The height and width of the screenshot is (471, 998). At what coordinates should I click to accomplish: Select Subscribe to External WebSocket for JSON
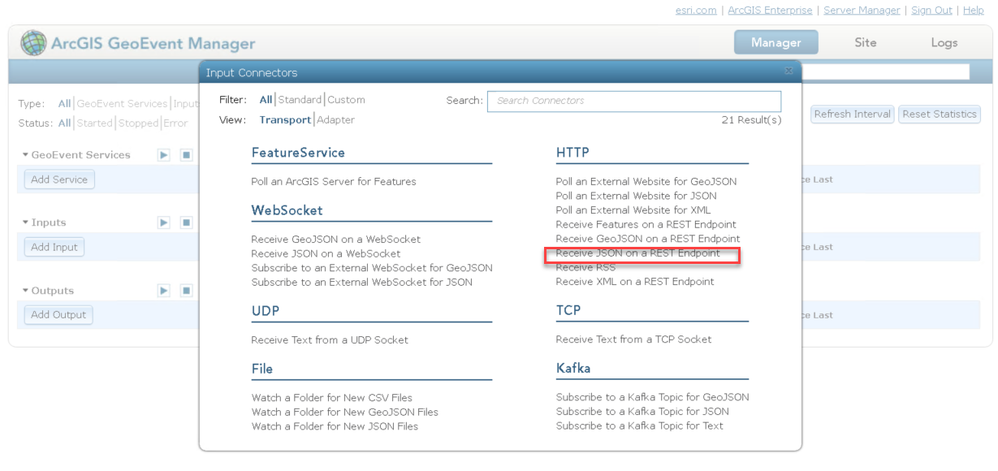point(362,281)
